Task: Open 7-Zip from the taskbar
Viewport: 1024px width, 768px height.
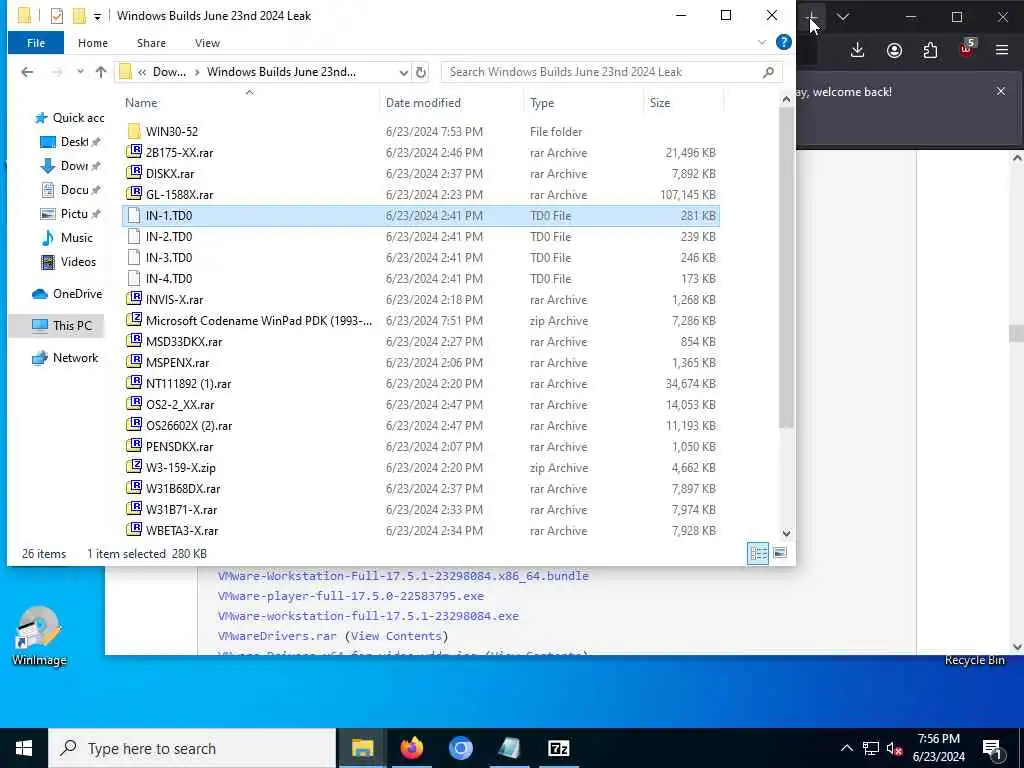Action: tap(558, 748)
